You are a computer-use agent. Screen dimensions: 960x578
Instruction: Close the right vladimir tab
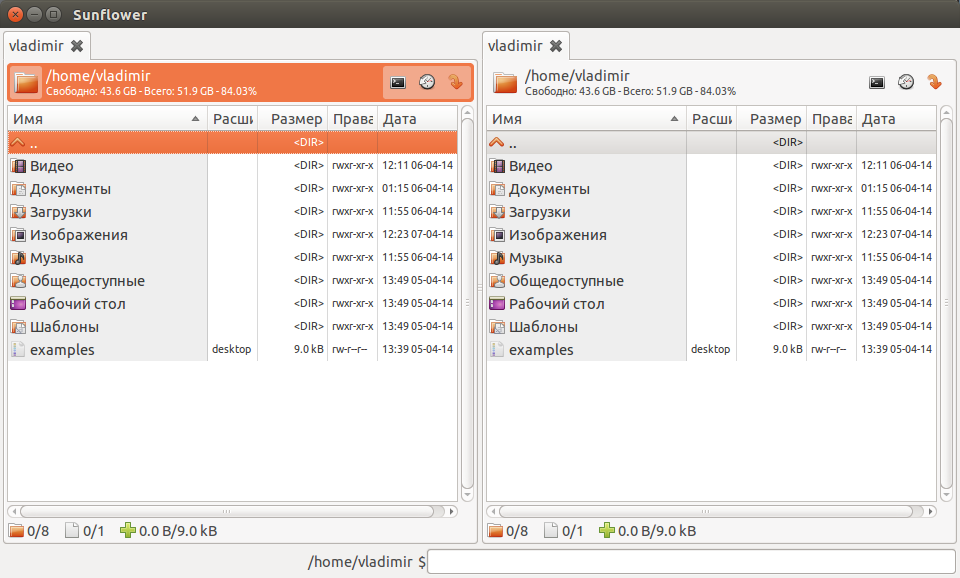point(556,46)
